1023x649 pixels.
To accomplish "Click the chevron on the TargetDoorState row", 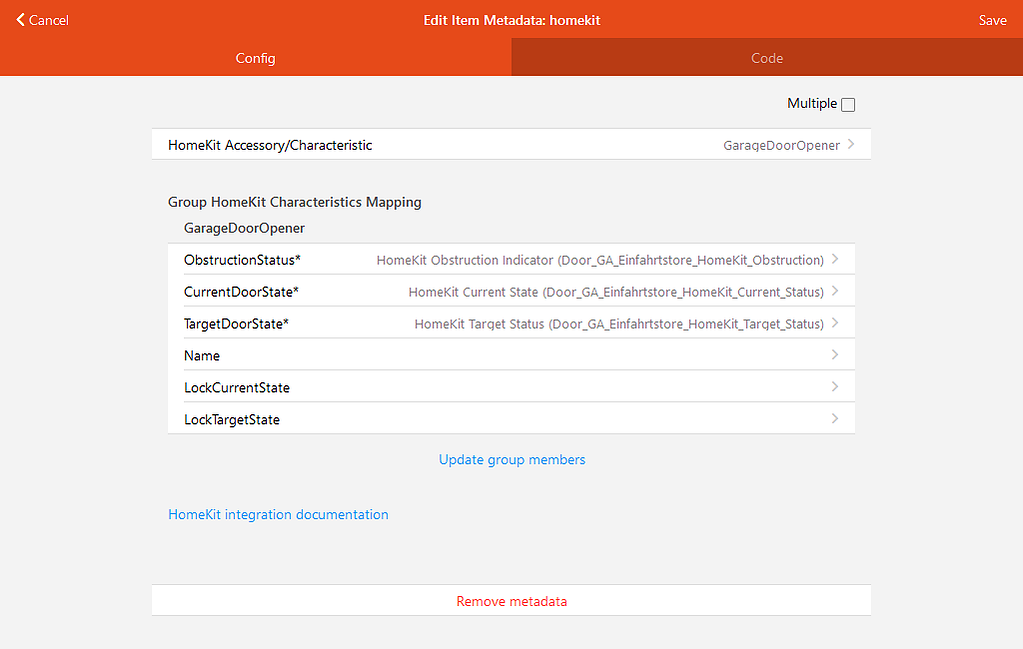I will tap(835, 323).
